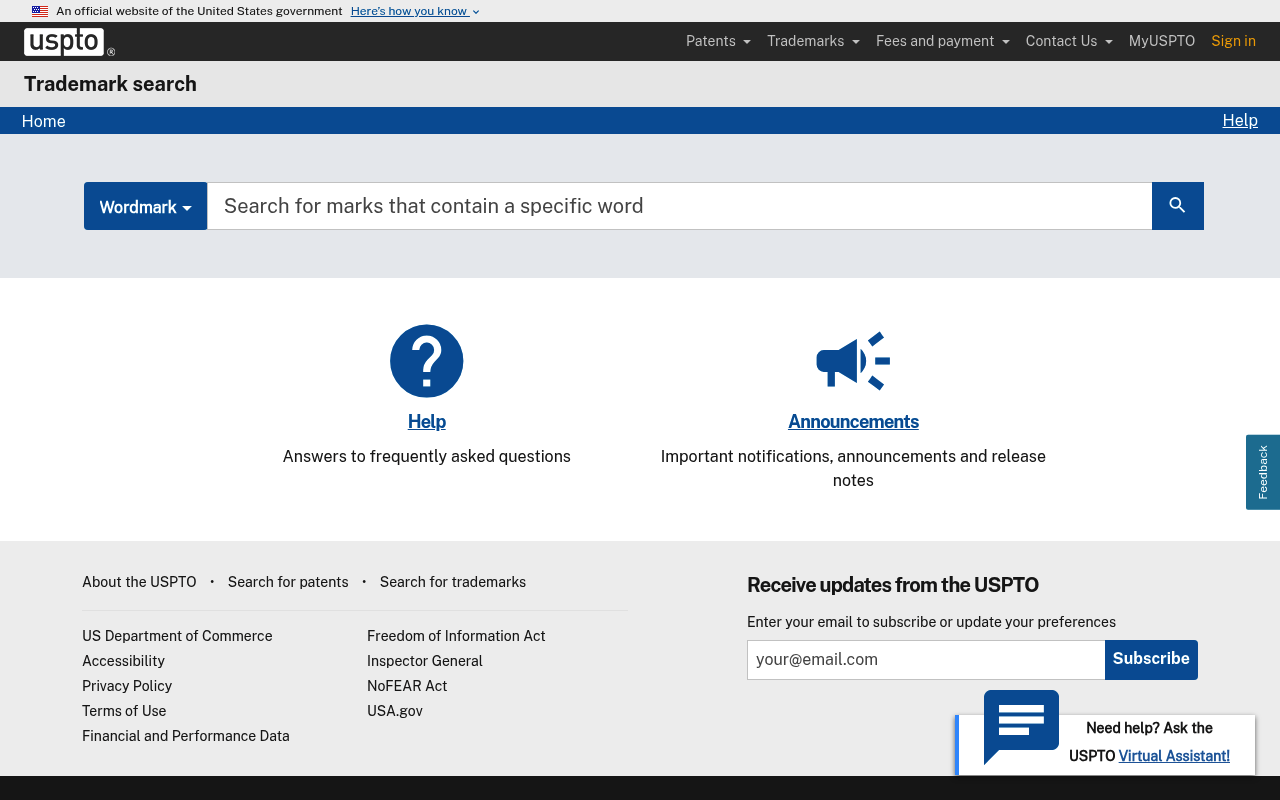Open the USA.gov footer link

point(395,711)
